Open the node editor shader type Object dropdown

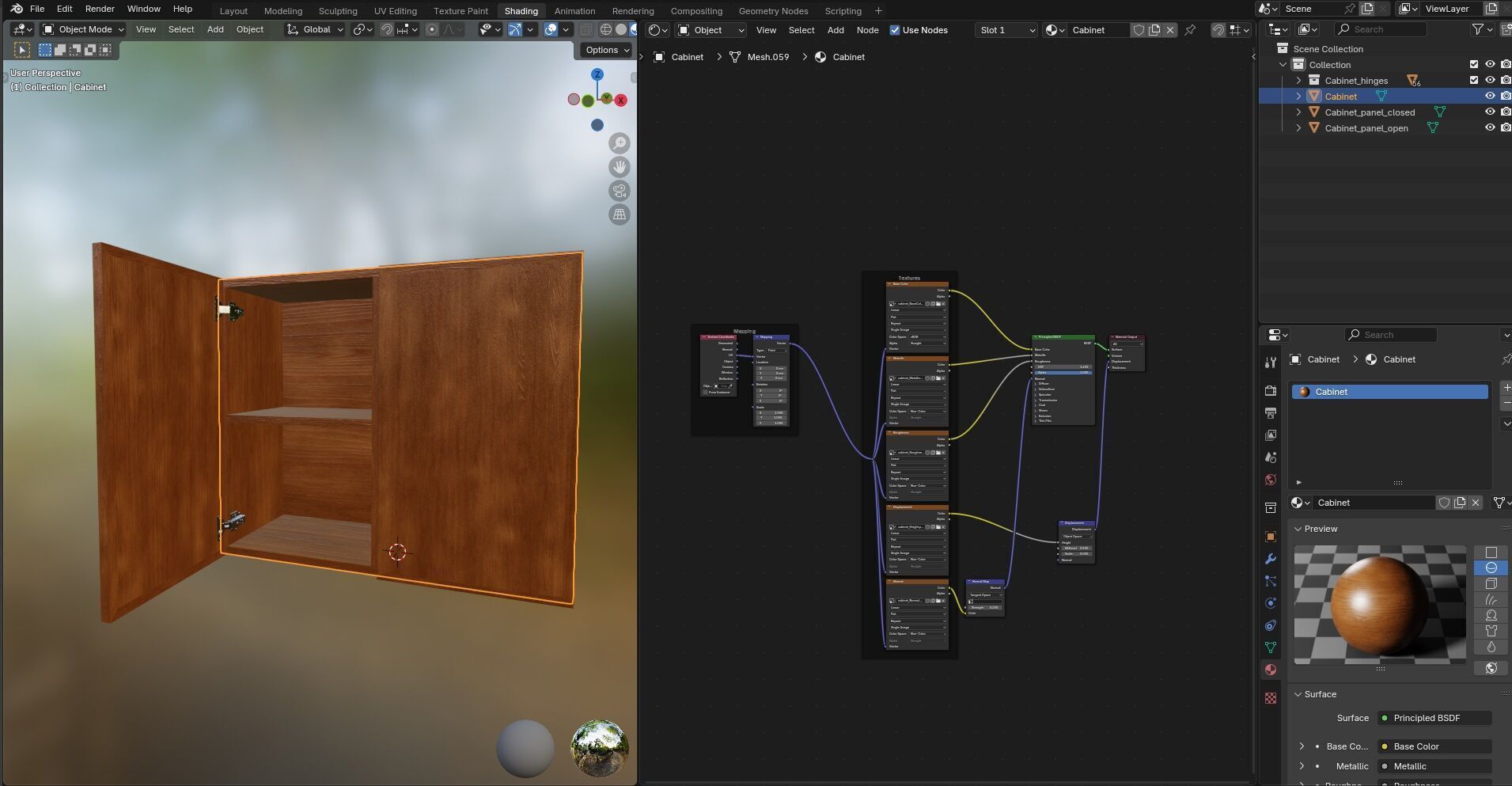coord(711,30)
